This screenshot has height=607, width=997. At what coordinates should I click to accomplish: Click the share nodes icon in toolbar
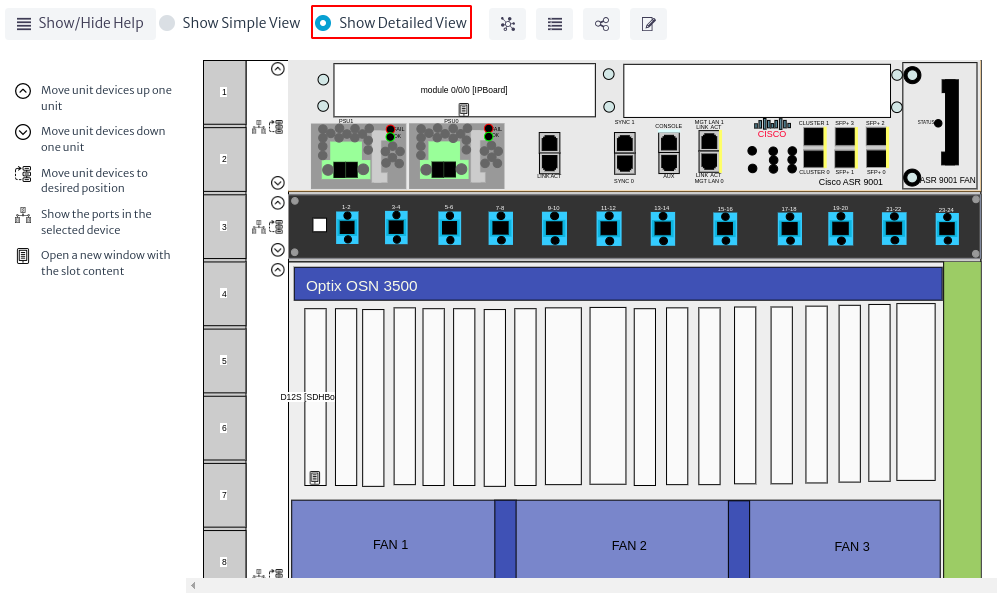pyautogui.click(x=602, y=24)
